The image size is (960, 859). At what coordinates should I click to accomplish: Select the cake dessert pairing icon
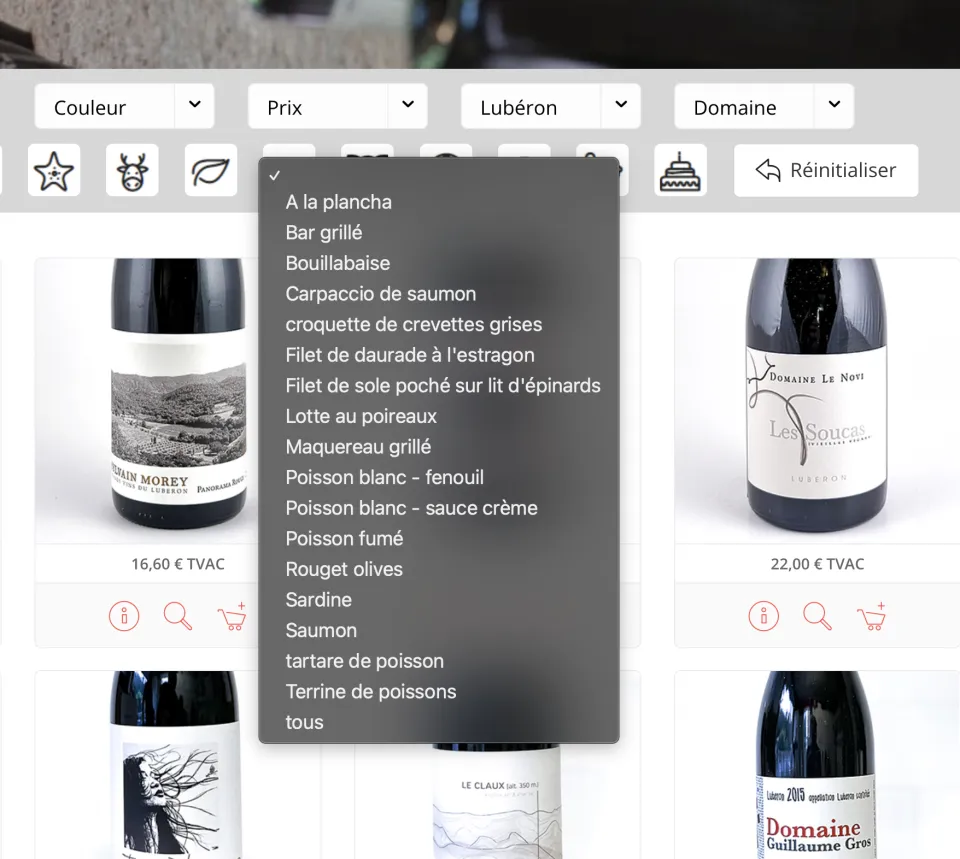[x=680, y=170]
